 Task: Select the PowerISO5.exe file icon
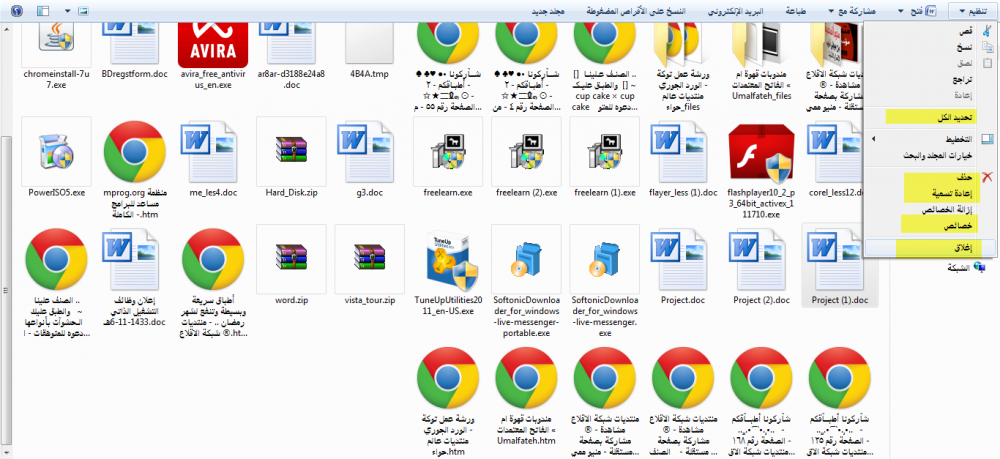pos(56,150)
